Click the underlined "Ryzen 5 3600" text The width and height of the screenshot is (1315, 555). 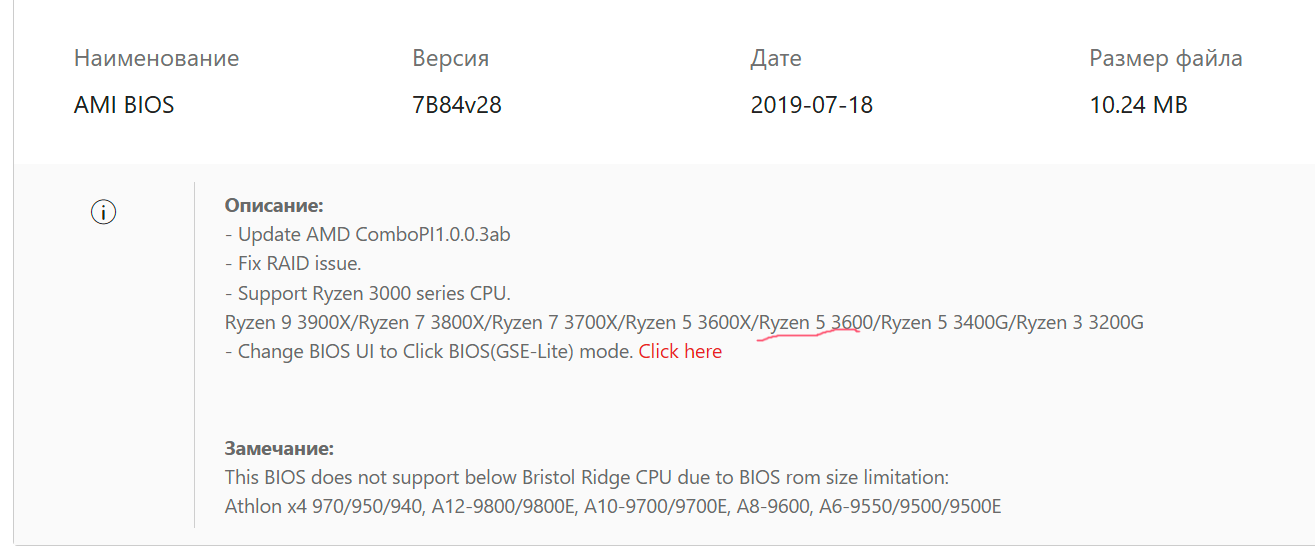coord(818,323)
